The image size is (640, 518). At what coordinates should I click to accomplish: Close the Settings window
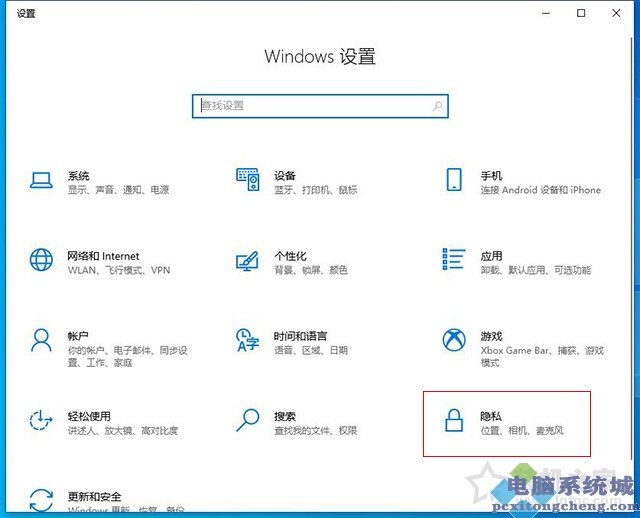coord(616,13)
